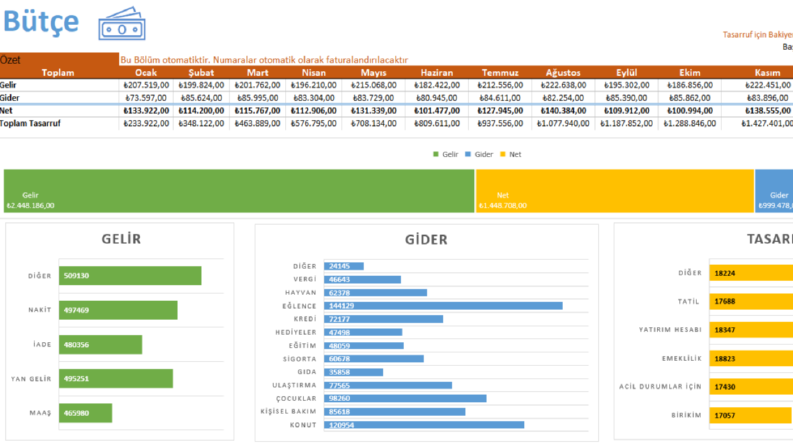The image size is (793, 446).
Task: Select the Eylül month header
Action: click(626, 73)
